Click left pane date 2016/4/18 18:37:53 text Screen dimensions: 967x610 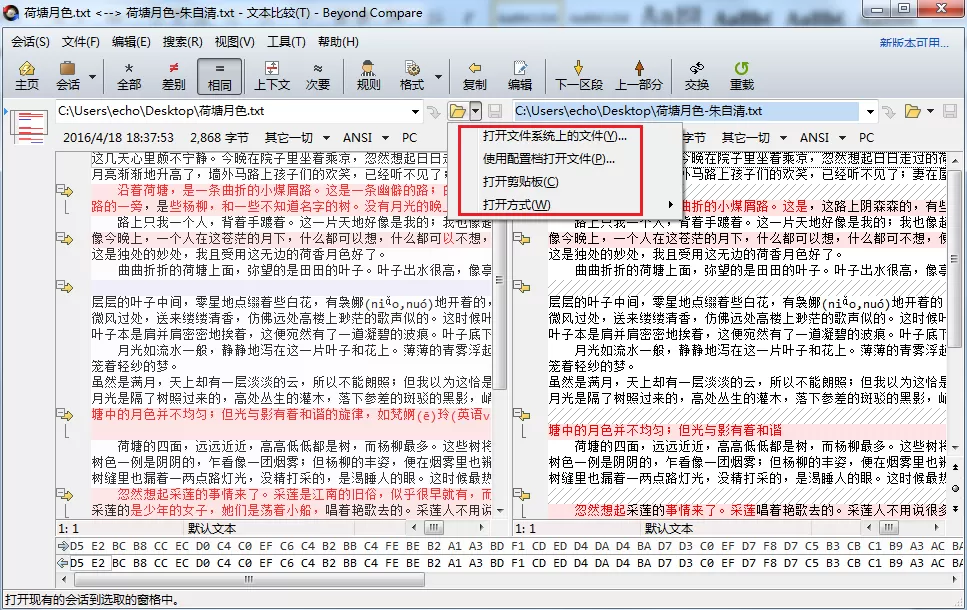[x=118, y=138]
